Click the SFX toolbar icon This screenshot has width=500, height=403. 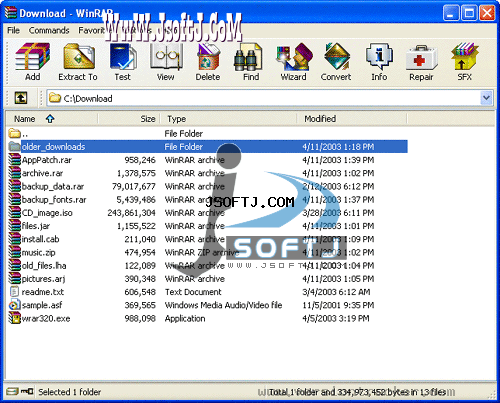click(x=465, y=56)
